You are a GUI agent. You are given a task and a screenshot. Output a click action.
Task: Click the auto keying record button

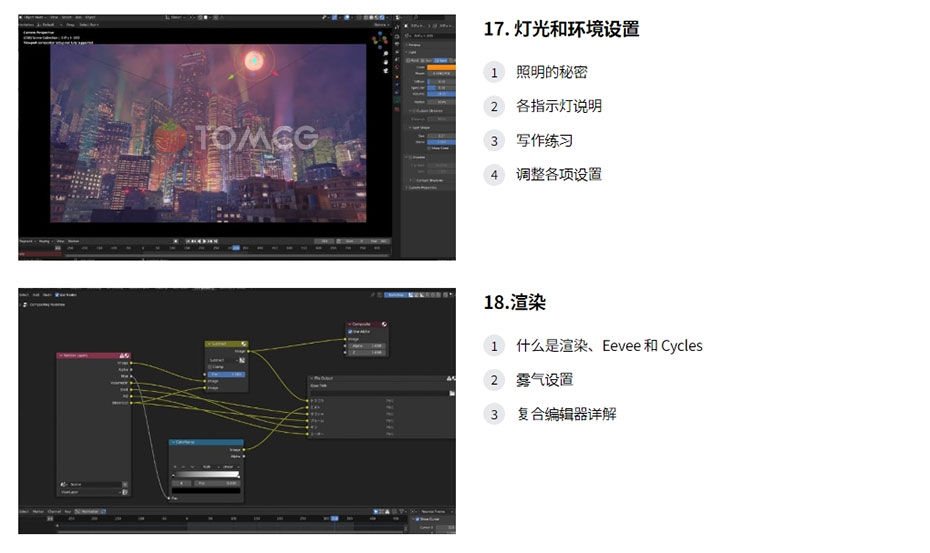[x=176, y=241]
